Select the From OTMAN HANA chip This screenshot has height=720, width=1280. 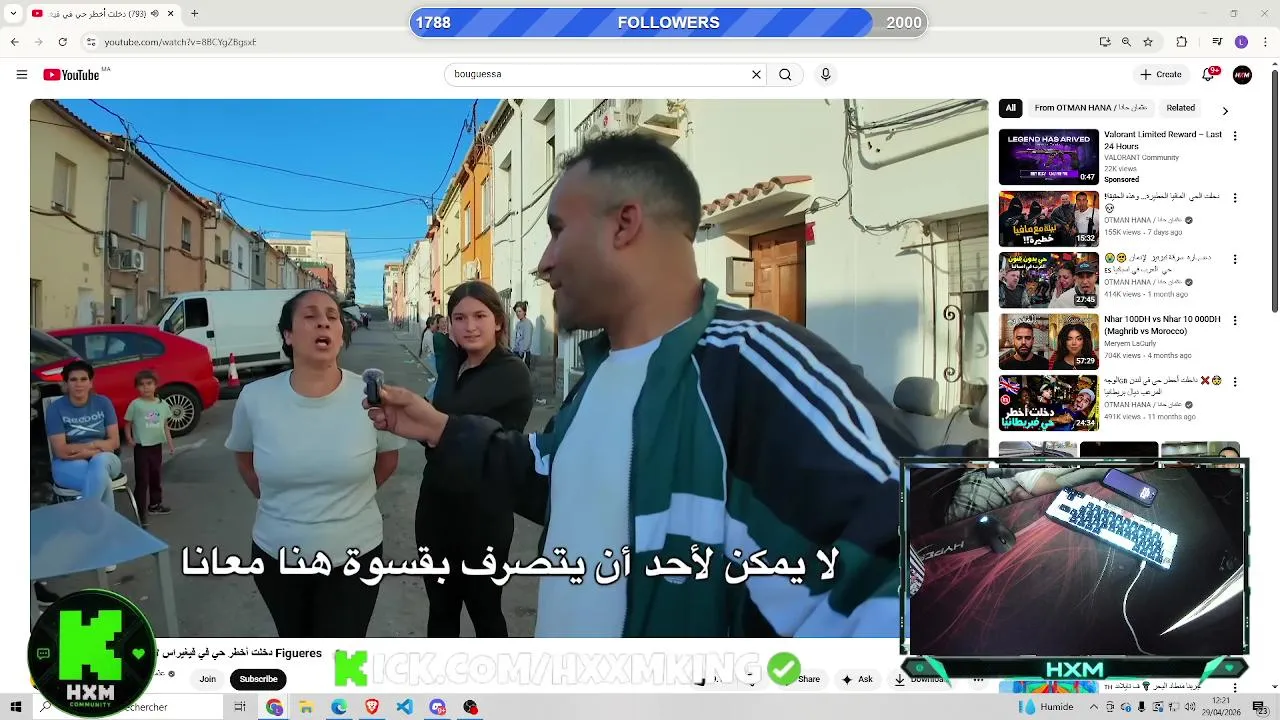[1090, 108]
